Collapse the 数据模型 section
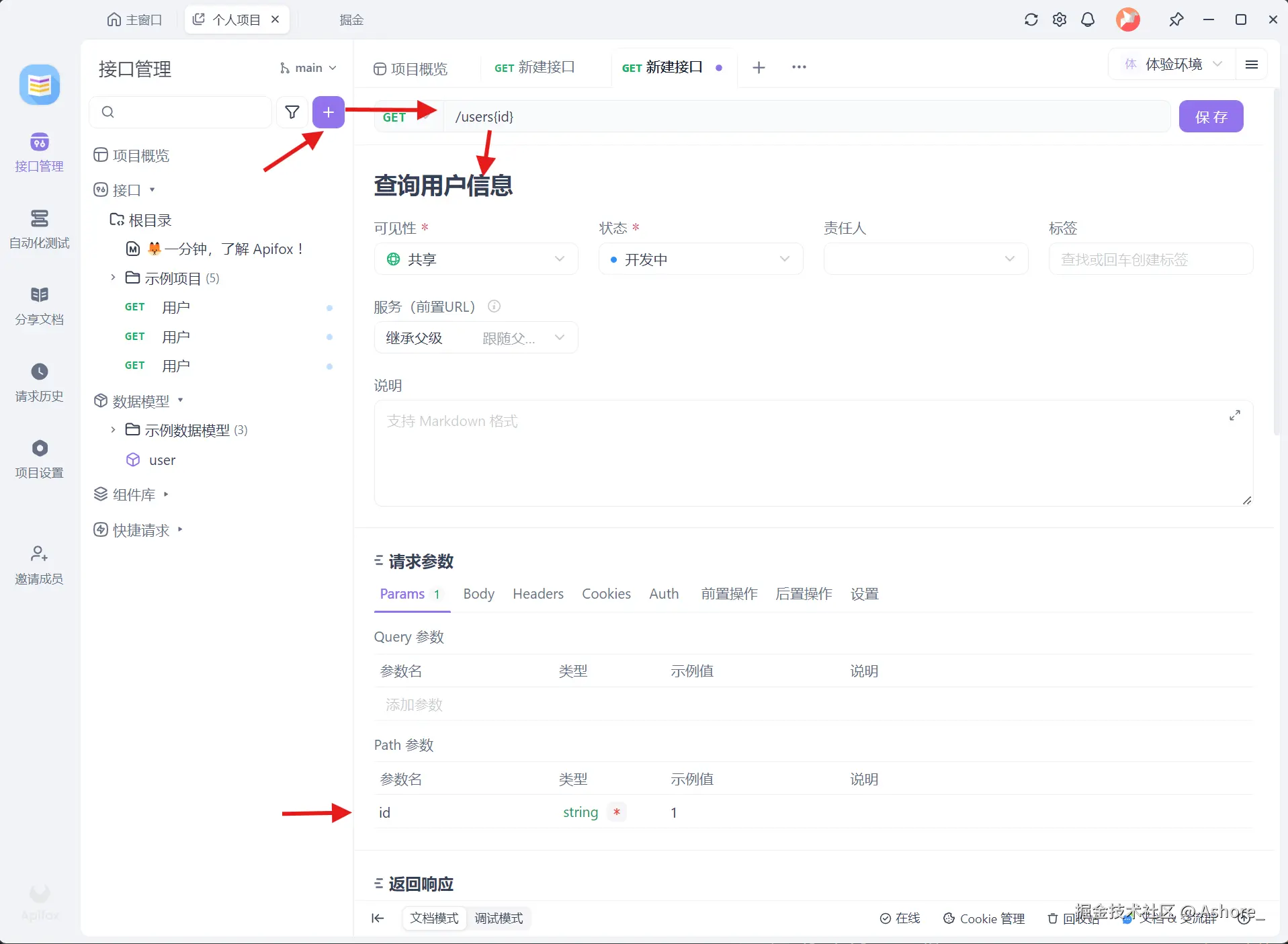 pos(180,400)
